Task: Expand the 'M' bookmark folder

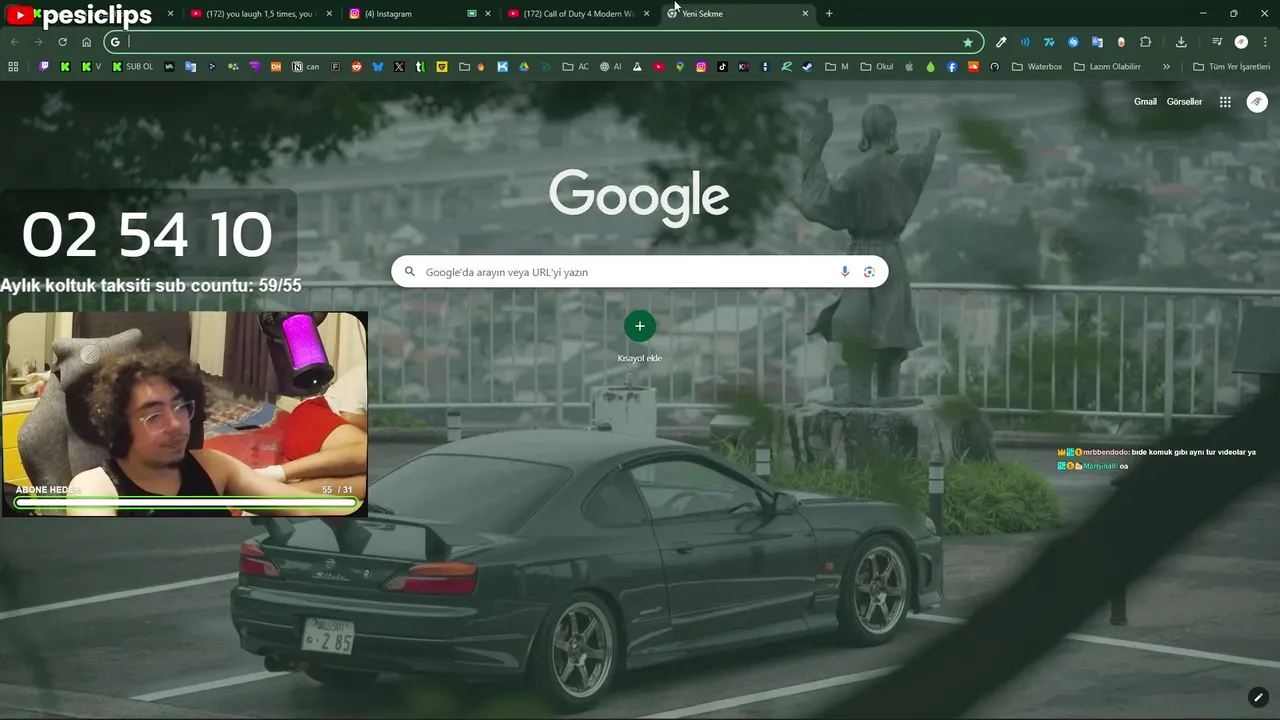Action: pyautogui.click(x=837, y=67)
